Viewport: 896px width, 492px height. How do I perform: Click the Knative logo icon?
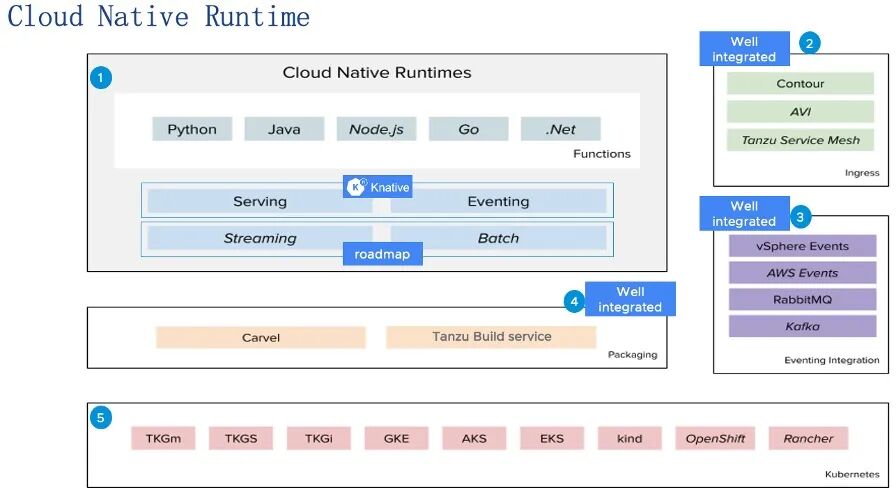tap(356, 187)
